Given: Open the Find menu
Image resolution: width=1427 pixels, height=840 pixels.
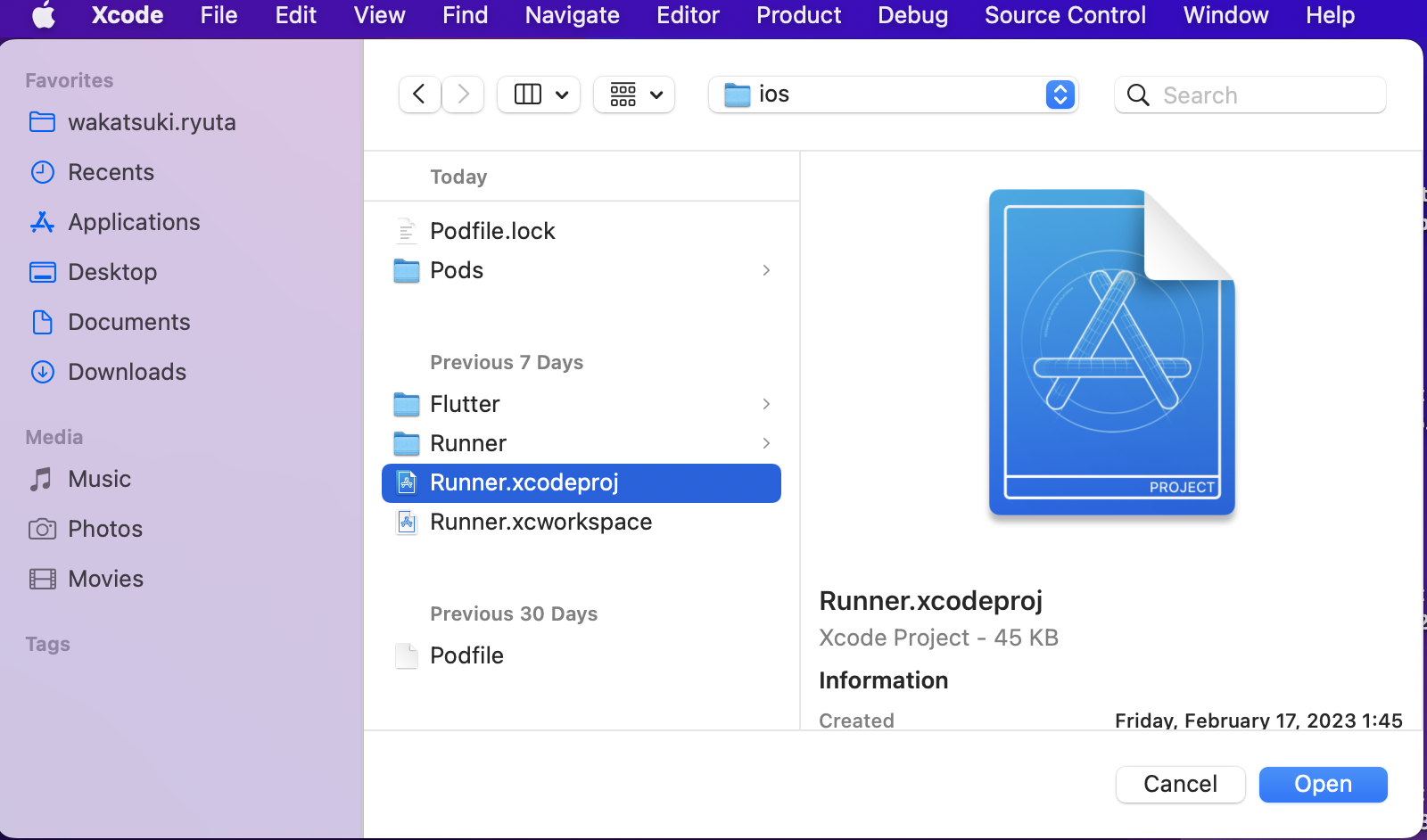Looking at the screenshot, I should [x=465, y=15].
